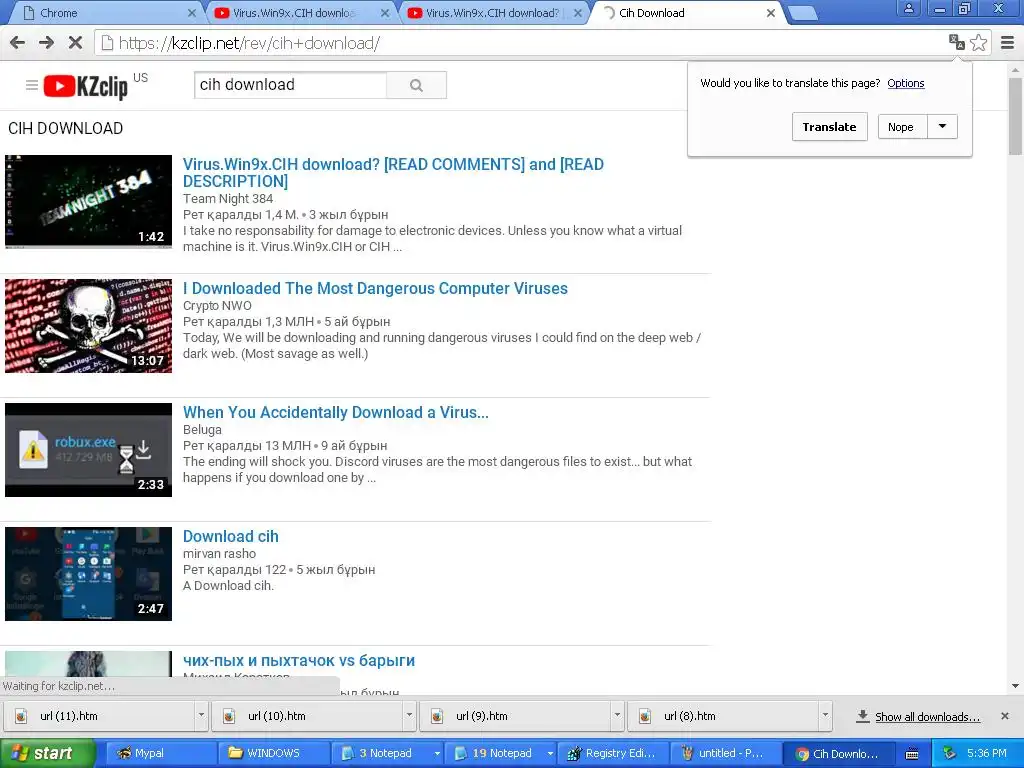Image resolution: width=1024 pixels, height=768 pixels.
Task: Switch to Registry Editor in taskbar
Action: 615,754
